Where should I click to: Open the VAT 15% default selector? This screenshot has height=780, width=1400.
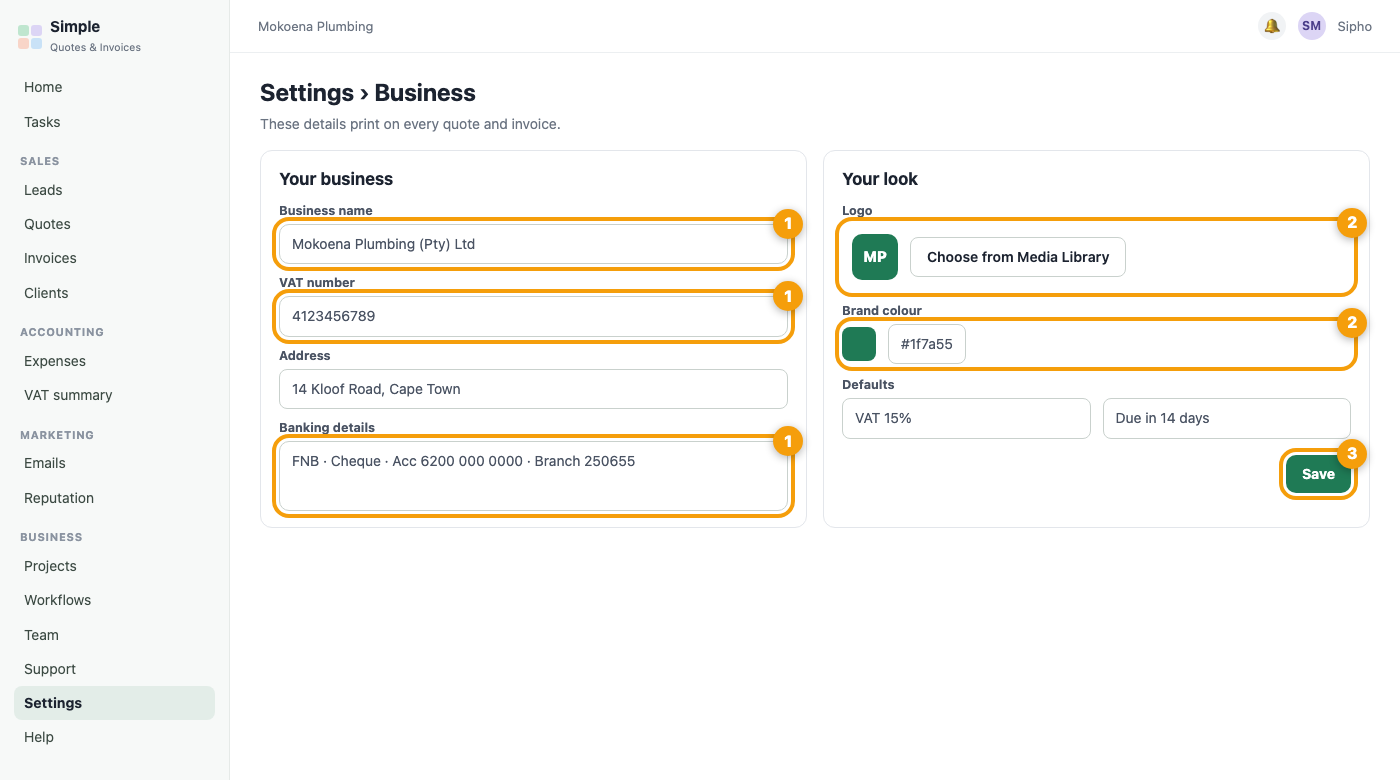pyautogui.click(x=966, y=418)
